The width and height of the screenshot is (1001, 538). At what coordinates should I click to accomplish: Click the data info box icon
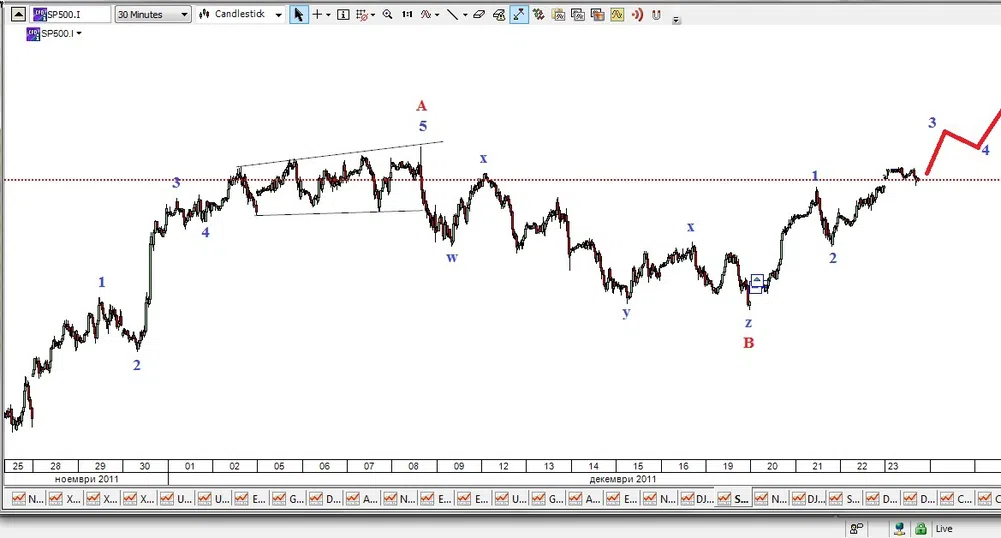tap(343, 15)
